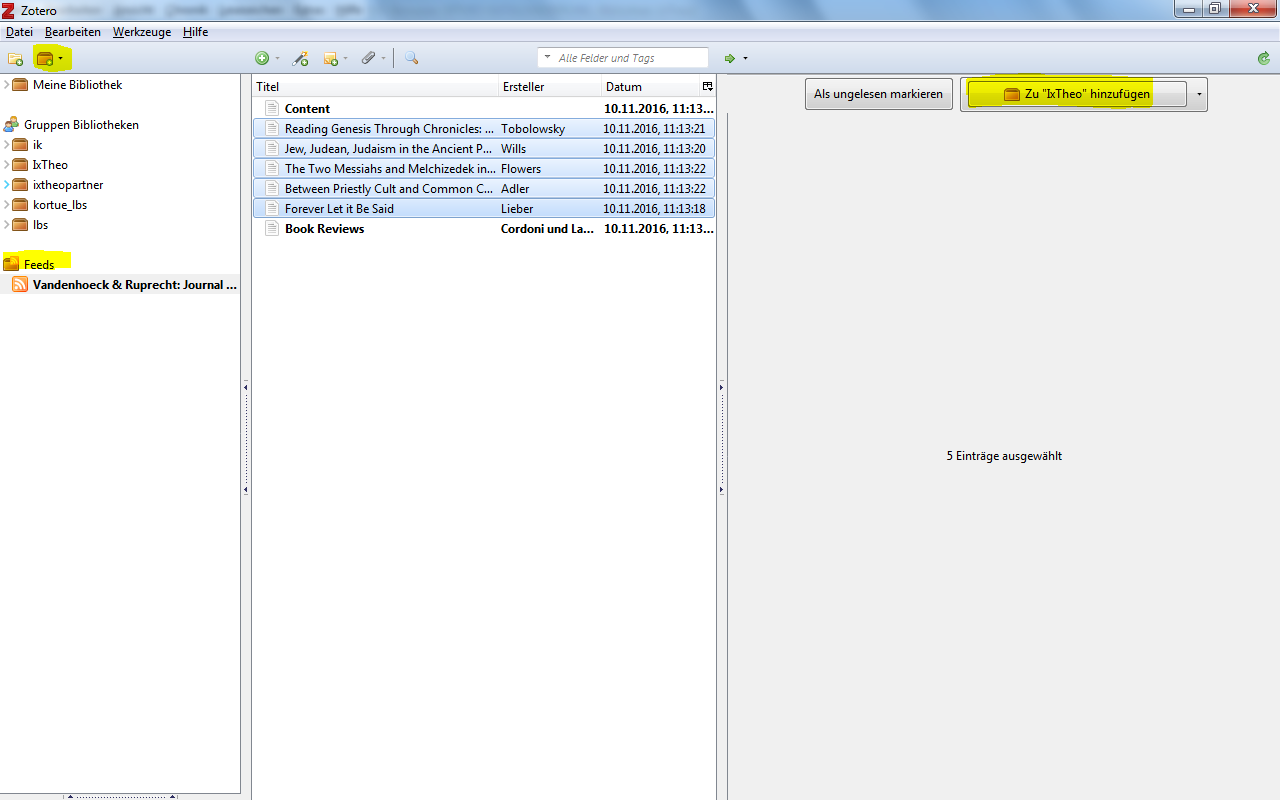Click the Meine Bibliothek library icon
Viewport: 1280px width, 800px height.
(x=20, y=85)
